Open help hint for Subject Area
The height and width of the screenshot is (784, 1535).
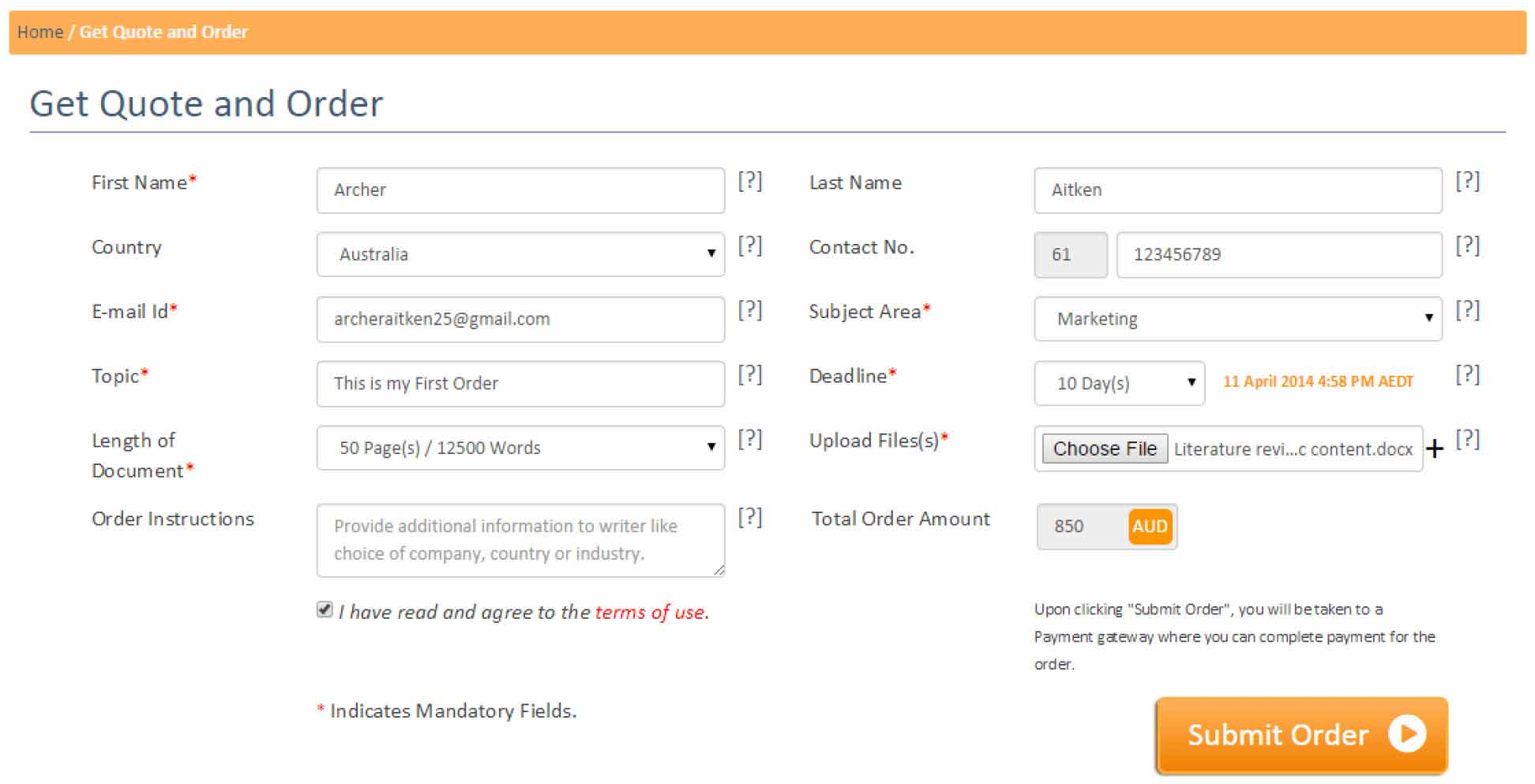[x=1467, y=310]
